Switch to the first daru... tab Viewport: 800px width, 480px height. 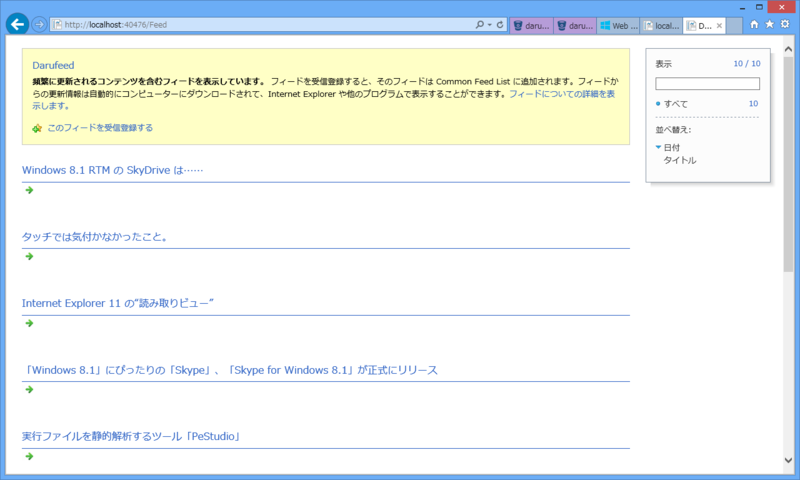coord(532,26)
